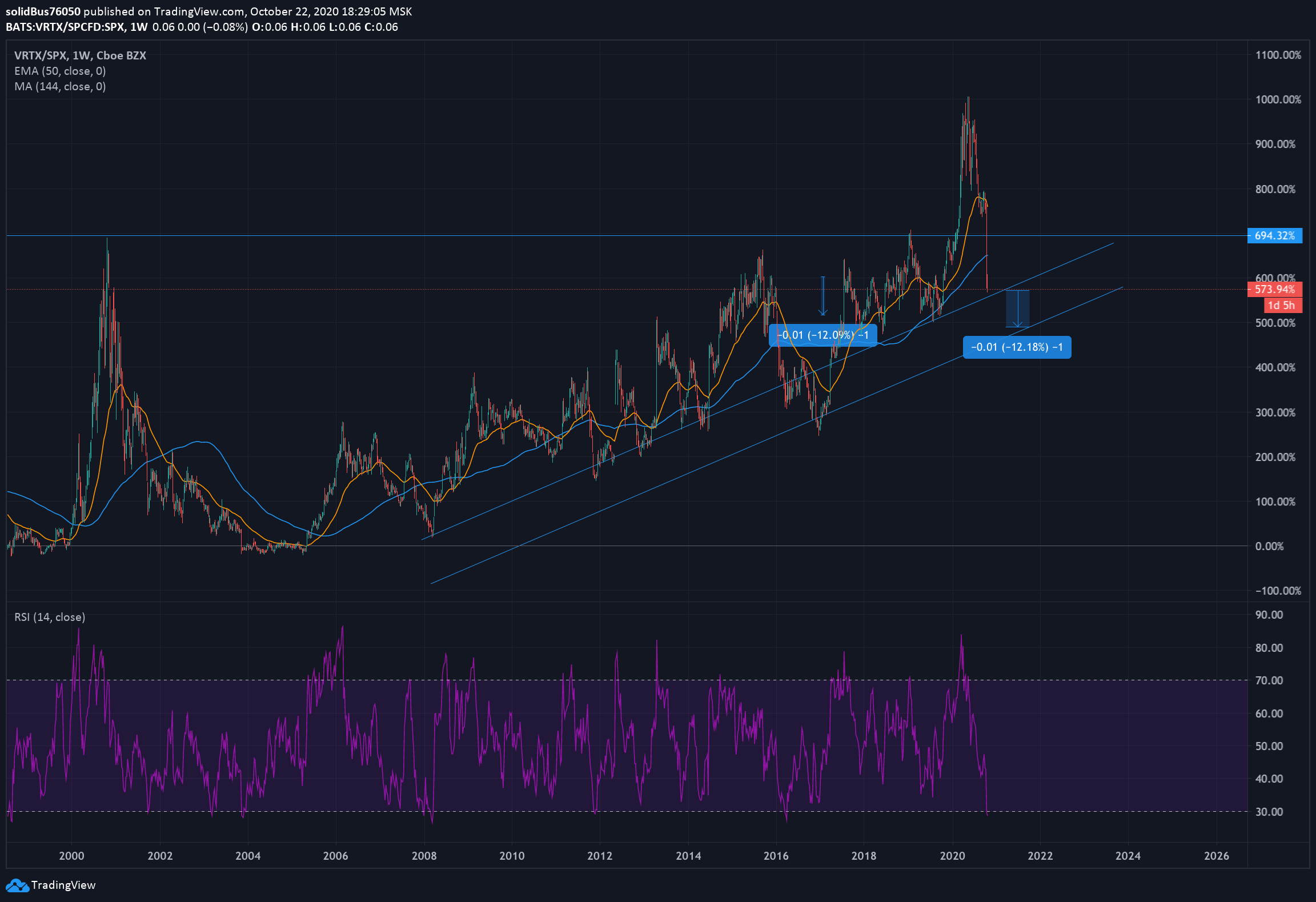
Task: Click the 500.00% price axis label
Action: [x=1275, y=323]
